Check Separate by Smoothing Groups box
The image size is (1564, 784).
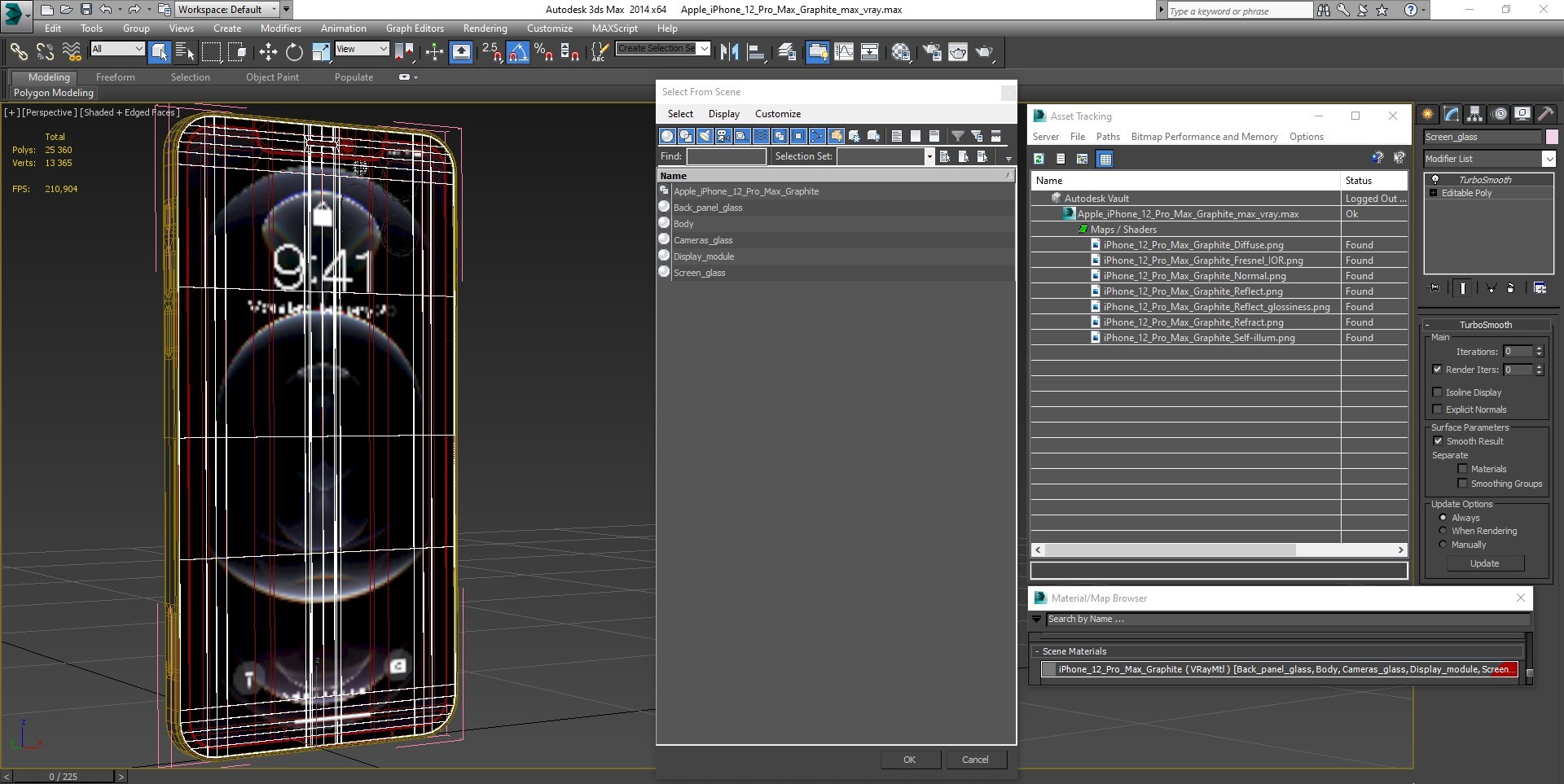click(x=1462, y=484)
